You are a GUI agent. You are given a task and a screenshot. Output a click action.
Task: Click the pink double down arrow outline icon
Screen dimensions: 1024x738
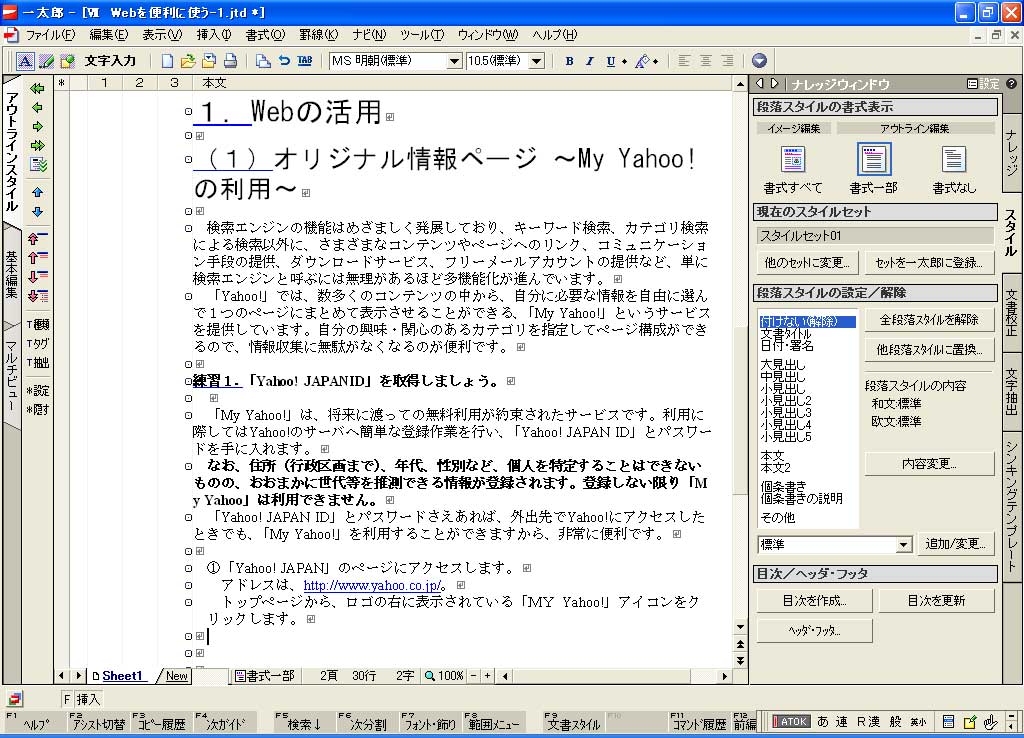(38, 296)
